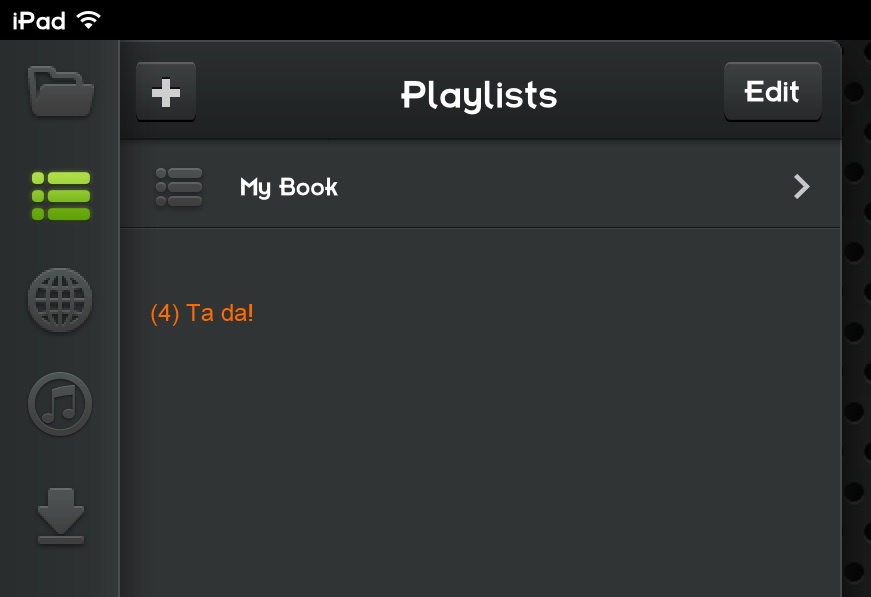Open the globe web browser section
This screenshot has width=871, height=597.
60,300
